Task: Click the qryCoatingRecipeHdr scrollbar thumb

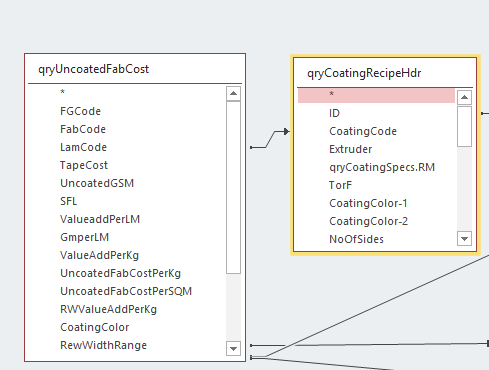Action: pos(464,127)
